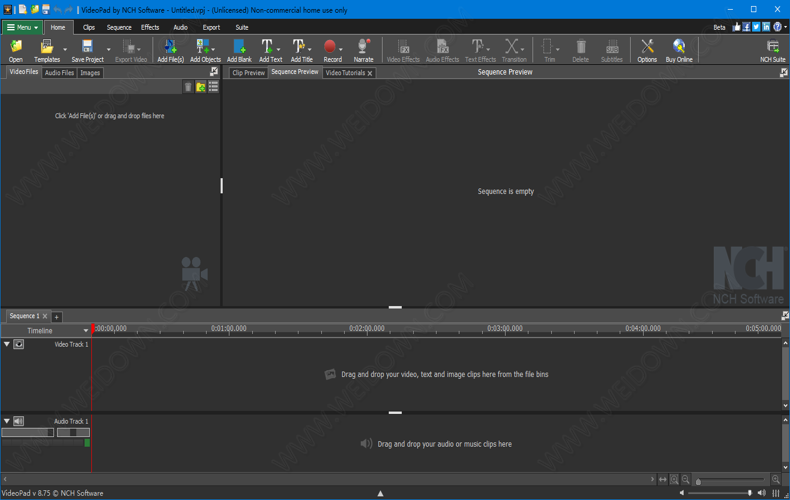Fit the timeline to window width

663,480
